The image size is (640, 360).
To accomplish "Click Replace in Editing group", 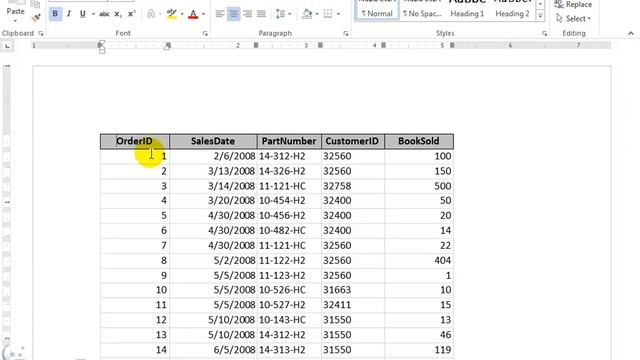I will click(x=573, y=4).
